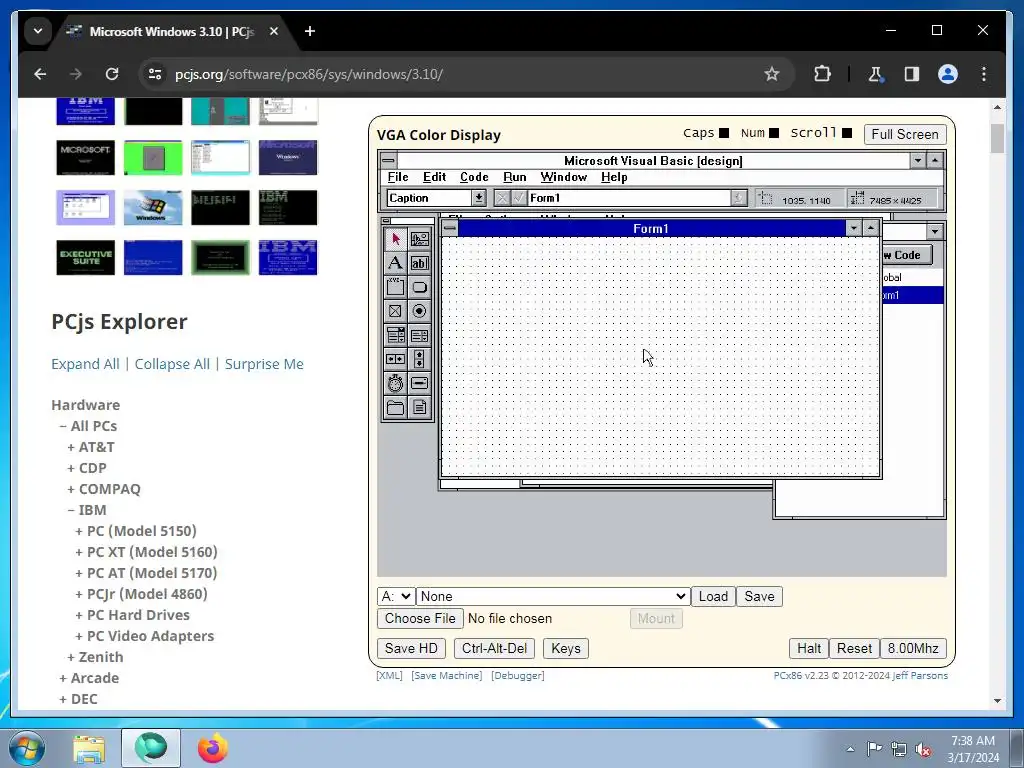Select the File List Box tool
This screenshot has height=768, width=1024.
419,408
